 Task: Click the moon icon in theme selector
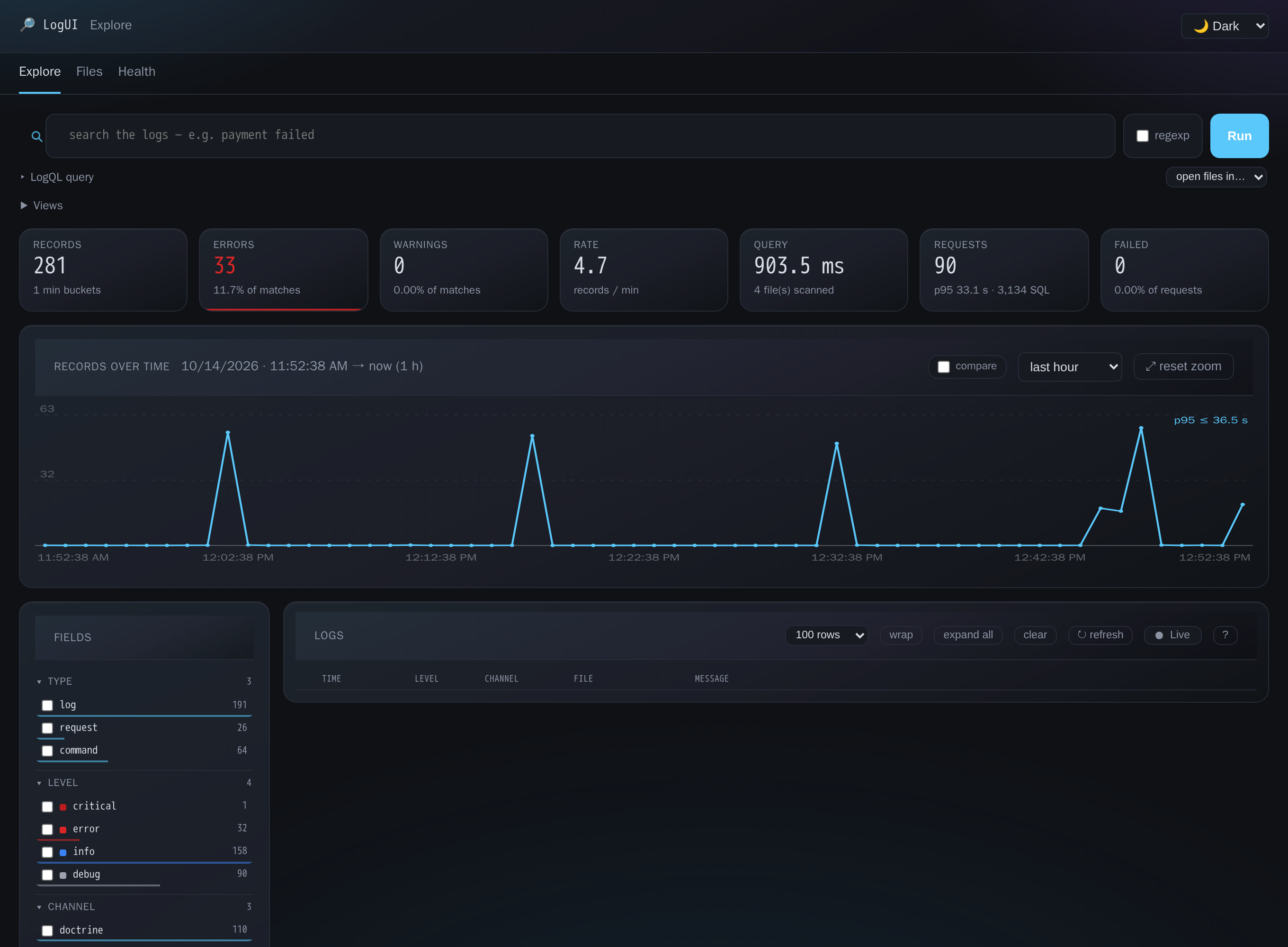point(1200,26)
